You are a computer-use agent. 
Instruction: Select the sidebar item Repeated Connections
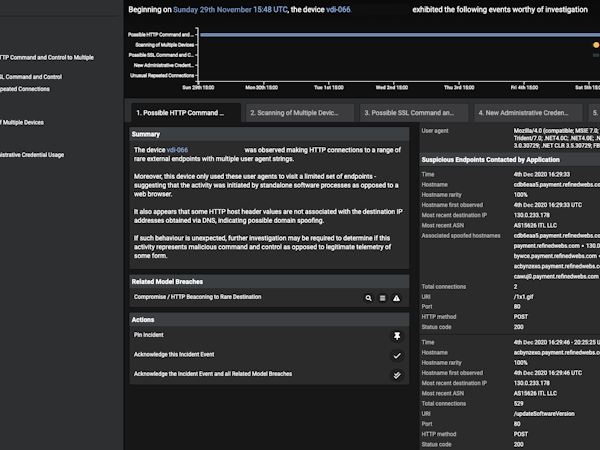click(25, 89)
